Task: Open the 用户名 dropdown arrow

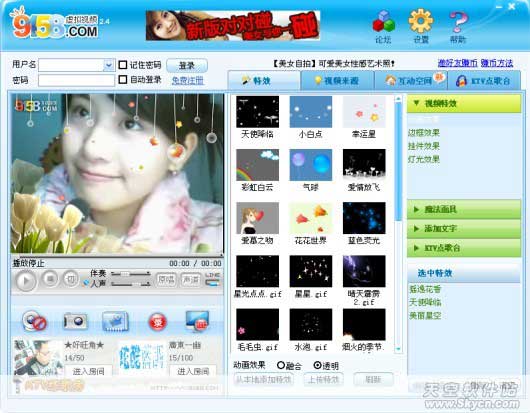Action: click(x=109, y=65)
